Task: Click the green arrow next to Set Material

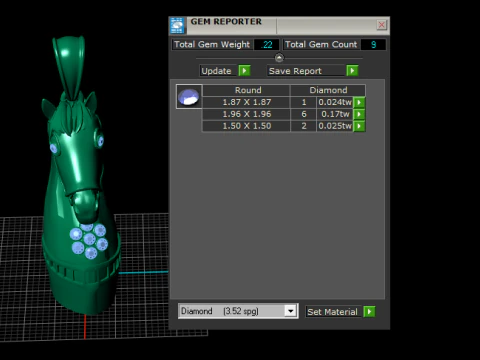Action: 369,312
